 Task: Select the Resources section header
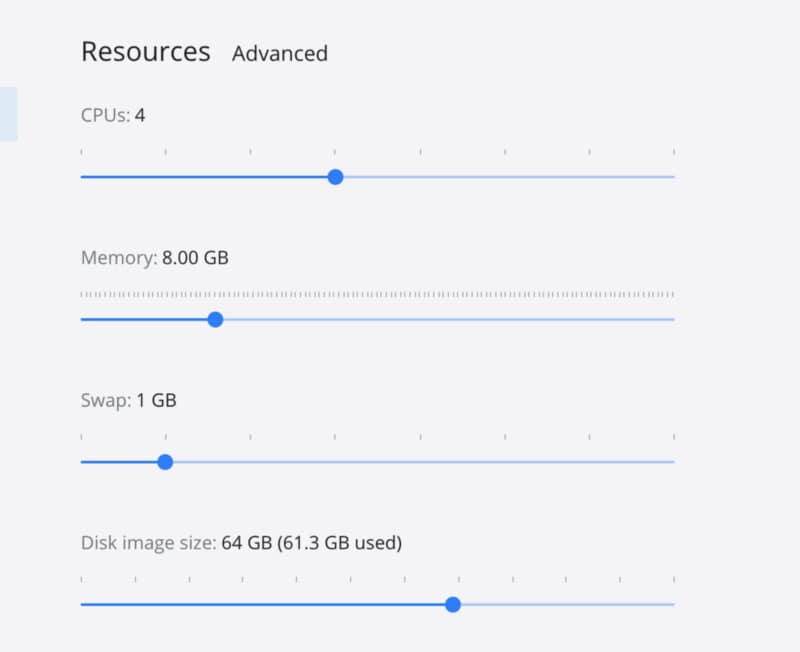(146, 51)
